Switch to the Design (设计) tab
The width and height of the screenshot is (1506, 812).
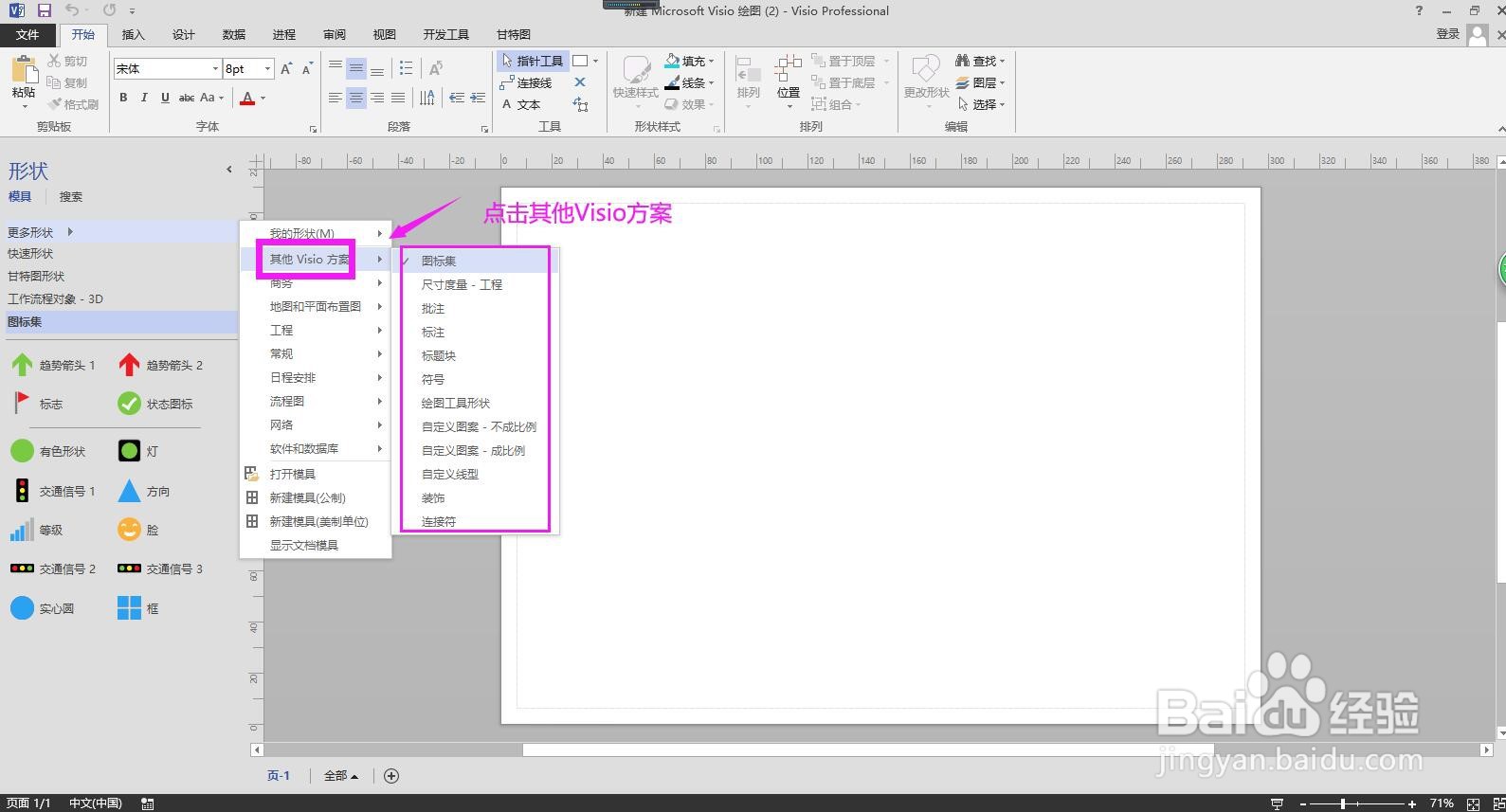184,34
